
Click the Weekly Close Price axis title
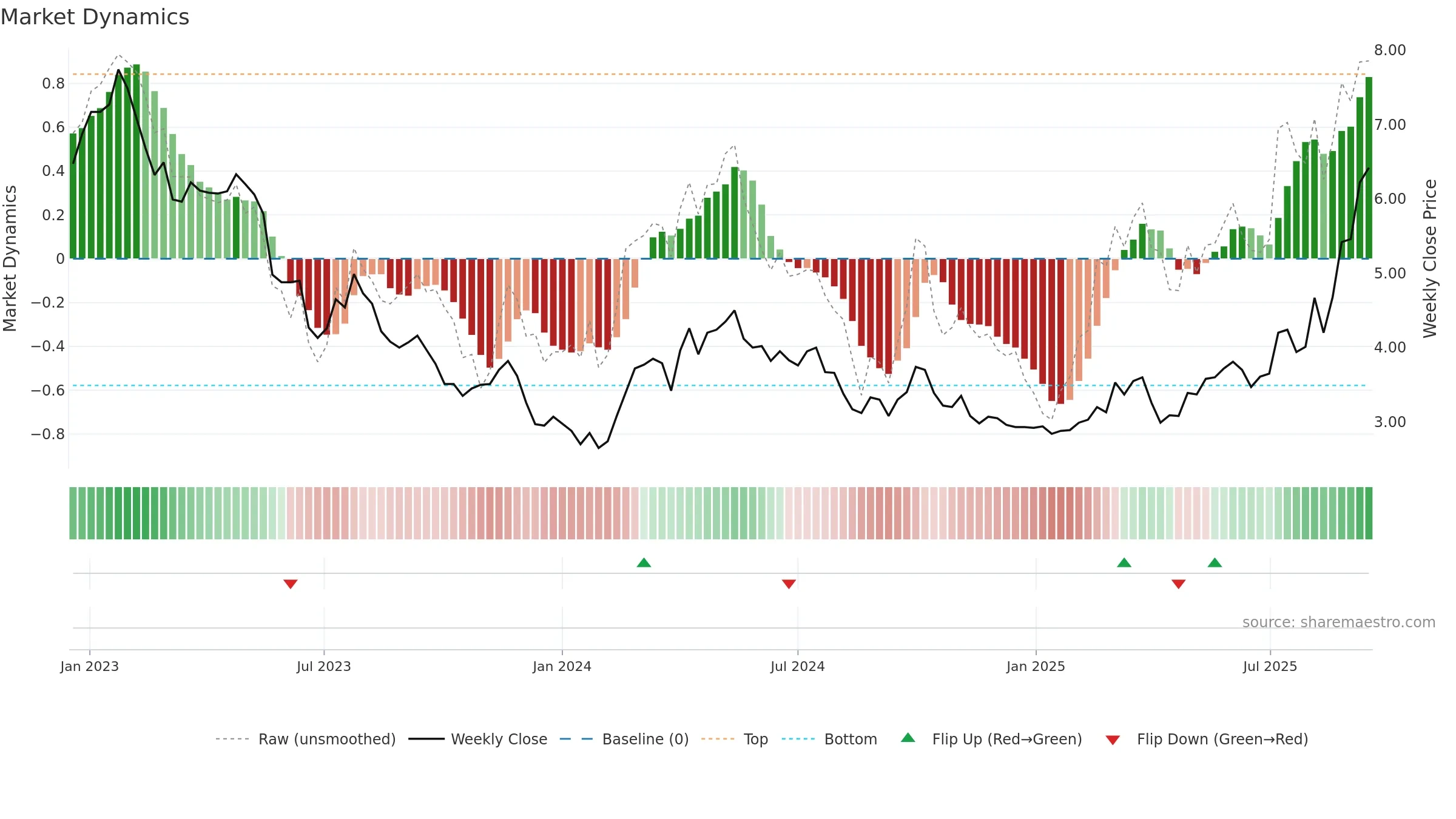pyautogui.click(x=1431, y=258)
